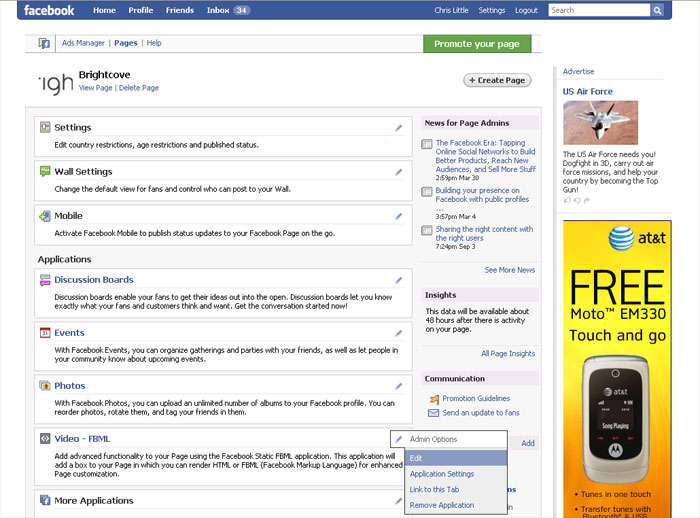Click the Events calendar icon
The image size is (700, 518).
point(45,333)
